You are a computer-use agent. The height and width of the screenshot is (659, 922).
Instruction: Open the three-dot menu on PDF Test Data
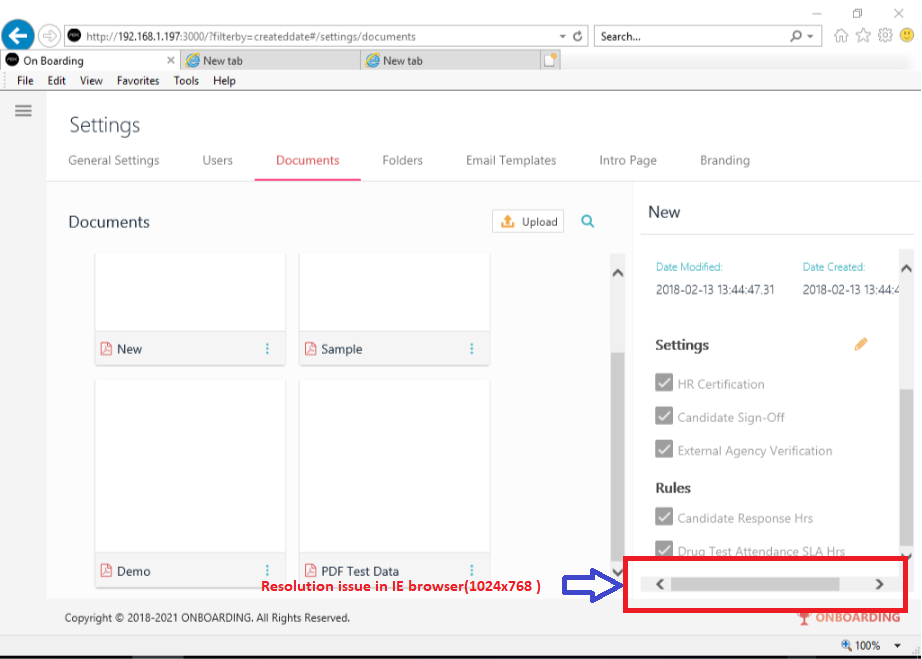pos(472,570)
